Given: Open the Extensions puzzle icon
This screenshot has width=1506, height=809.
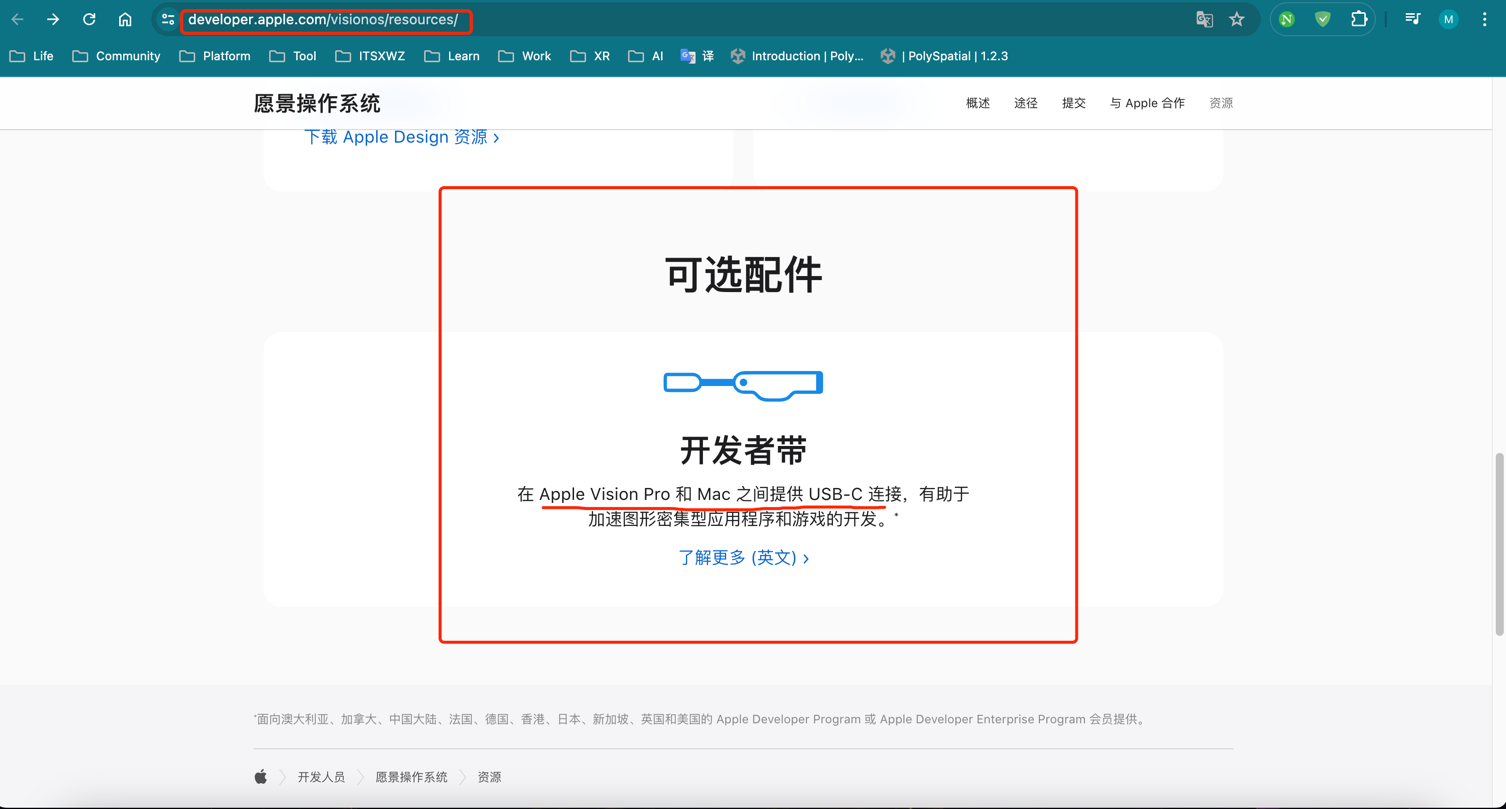Looking at the screenshot, I should [x=1358, y=20].
